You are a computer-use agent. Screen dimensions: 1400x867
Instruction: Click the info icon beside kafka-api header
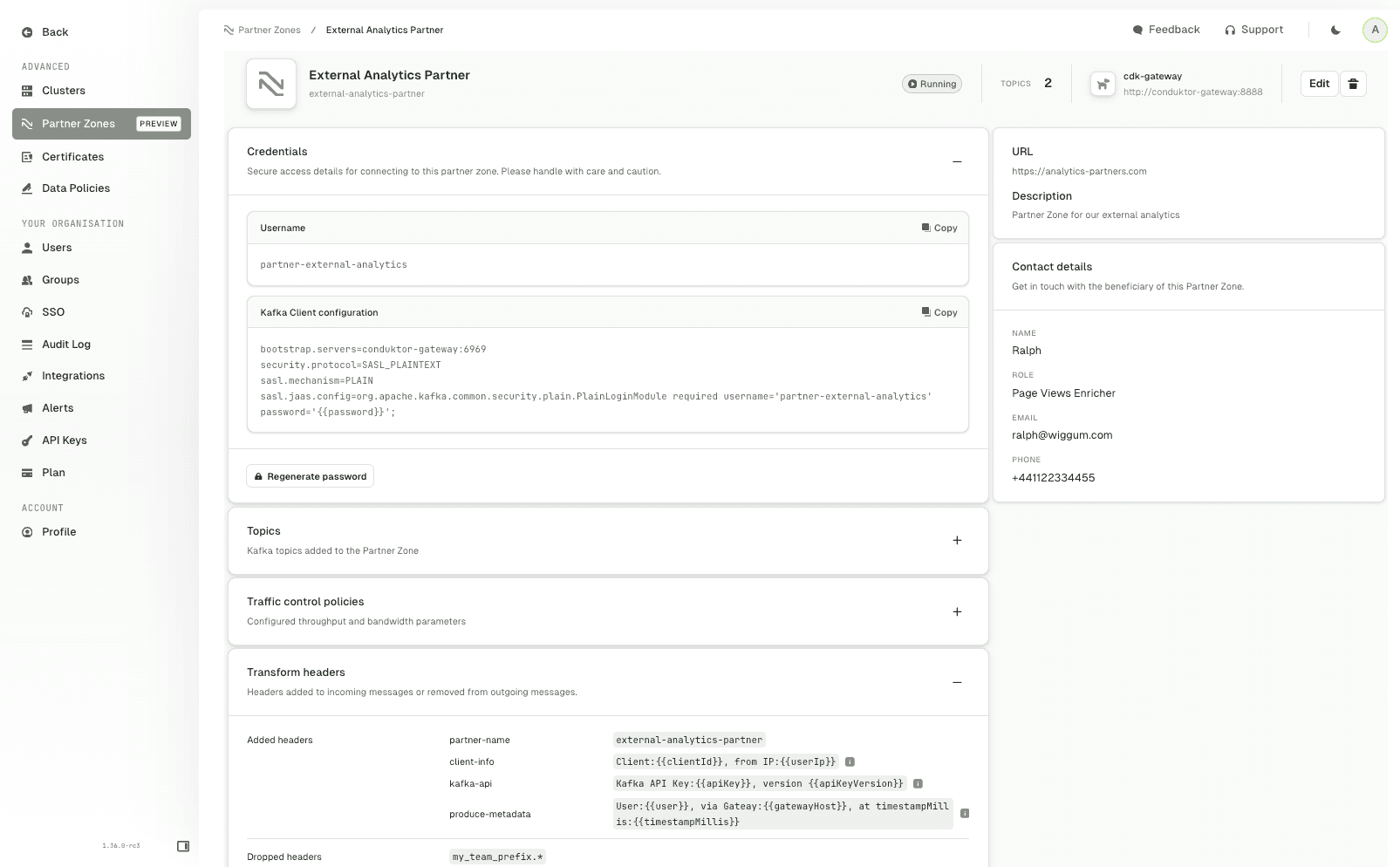click(918, 783)
